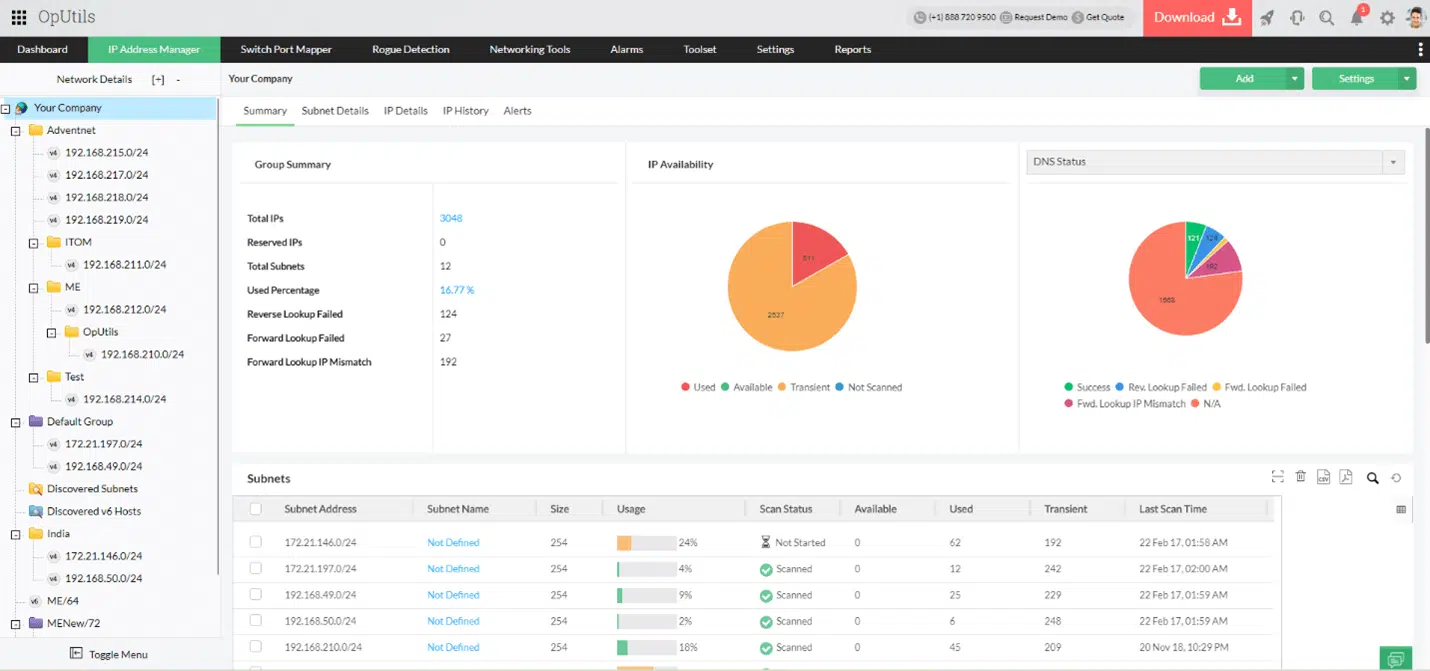Select tree subnet 192.168.215.0/24

(x=106, y=153)
